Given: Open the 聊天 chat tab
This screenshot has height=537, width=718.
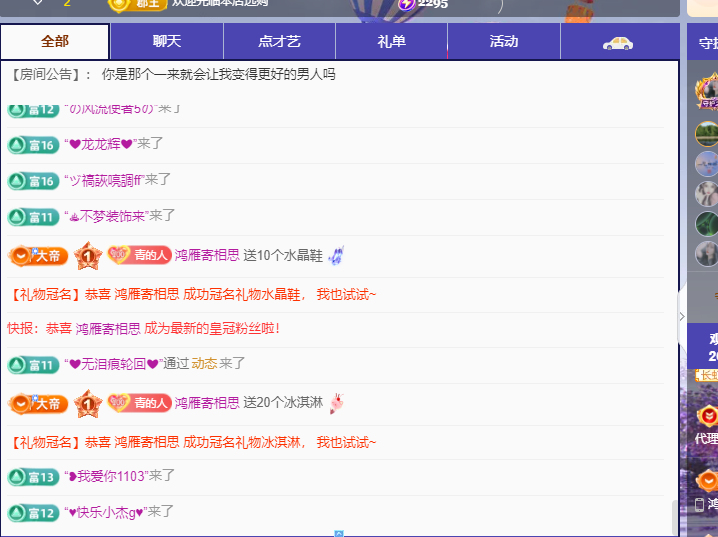Looking at the screenshot, I should point(167,42).
